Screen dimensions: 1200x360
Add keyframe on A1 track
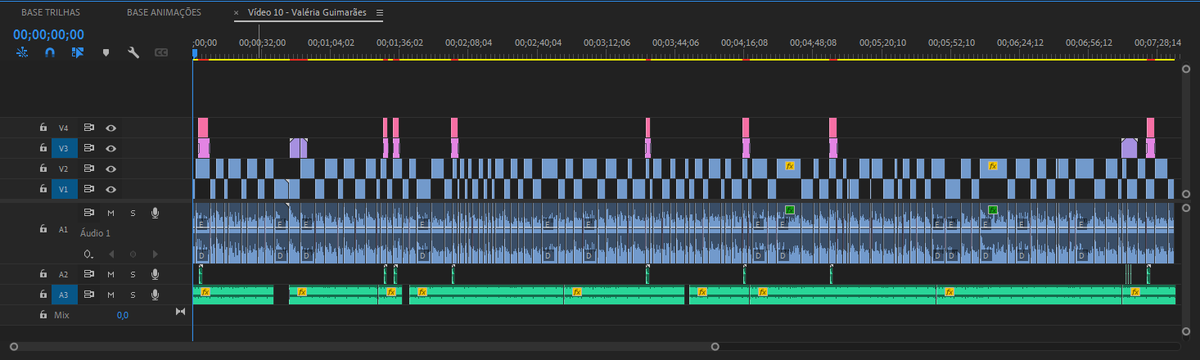click(132, 254)
